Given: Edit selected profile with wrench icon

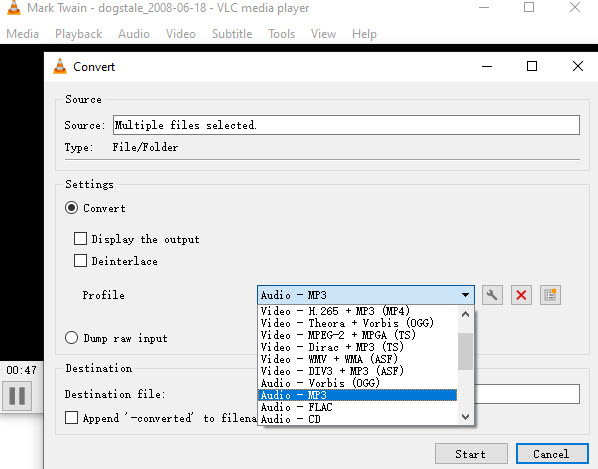Looking at the screenshot, I should pos(492,295).
